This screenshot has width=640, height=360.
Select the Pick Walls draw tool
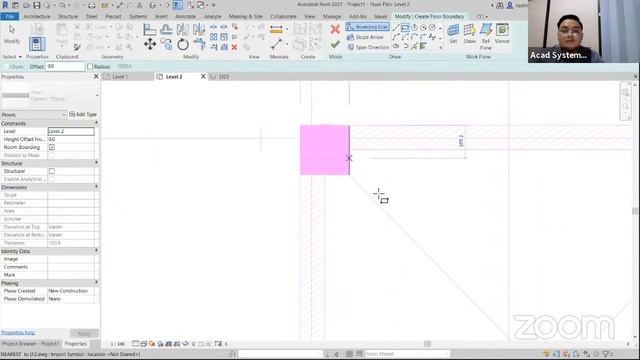[423, 46]
